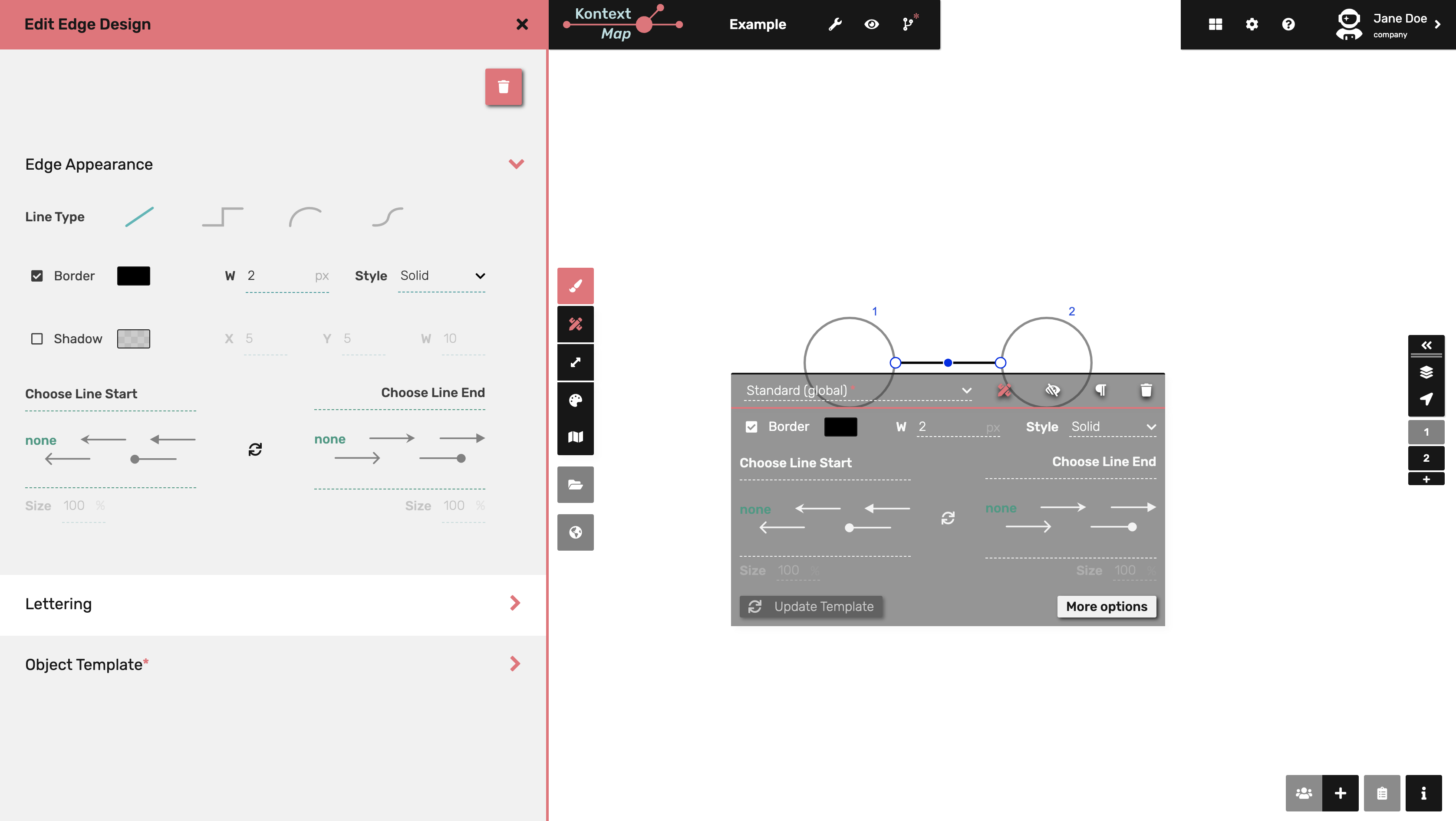1456x821 pixels.
Task: Open the Example map title
Action: click(758, 24)
